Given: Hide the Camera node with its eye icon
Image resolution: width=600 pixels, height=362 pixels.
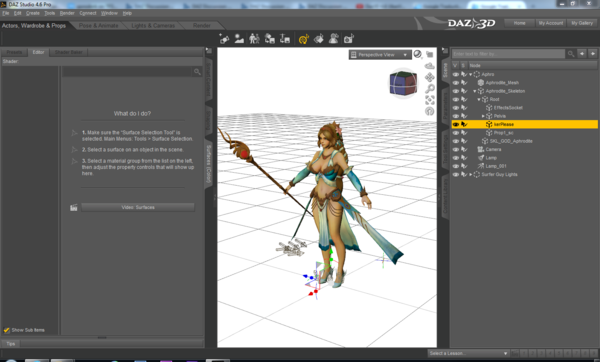Looking at the screenshot, I should coord(455,149).
